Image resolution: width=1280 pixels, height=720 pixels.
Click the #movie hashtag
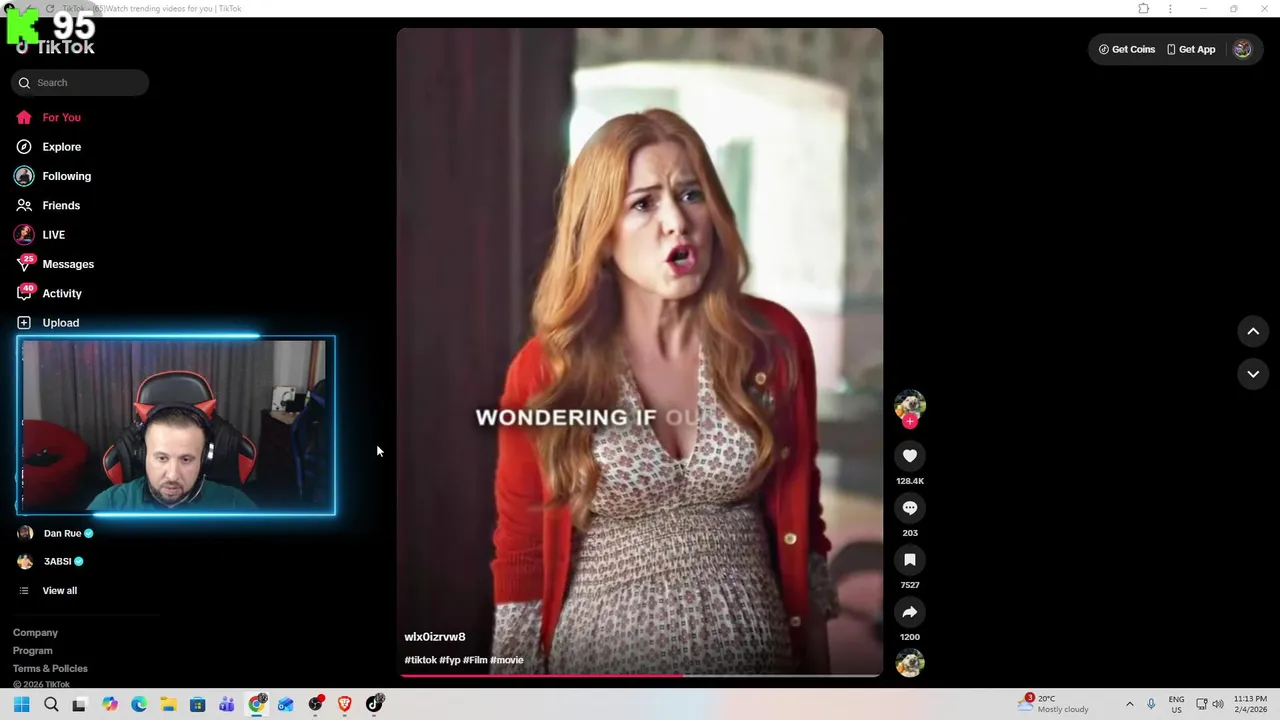(x=507, y=660)
